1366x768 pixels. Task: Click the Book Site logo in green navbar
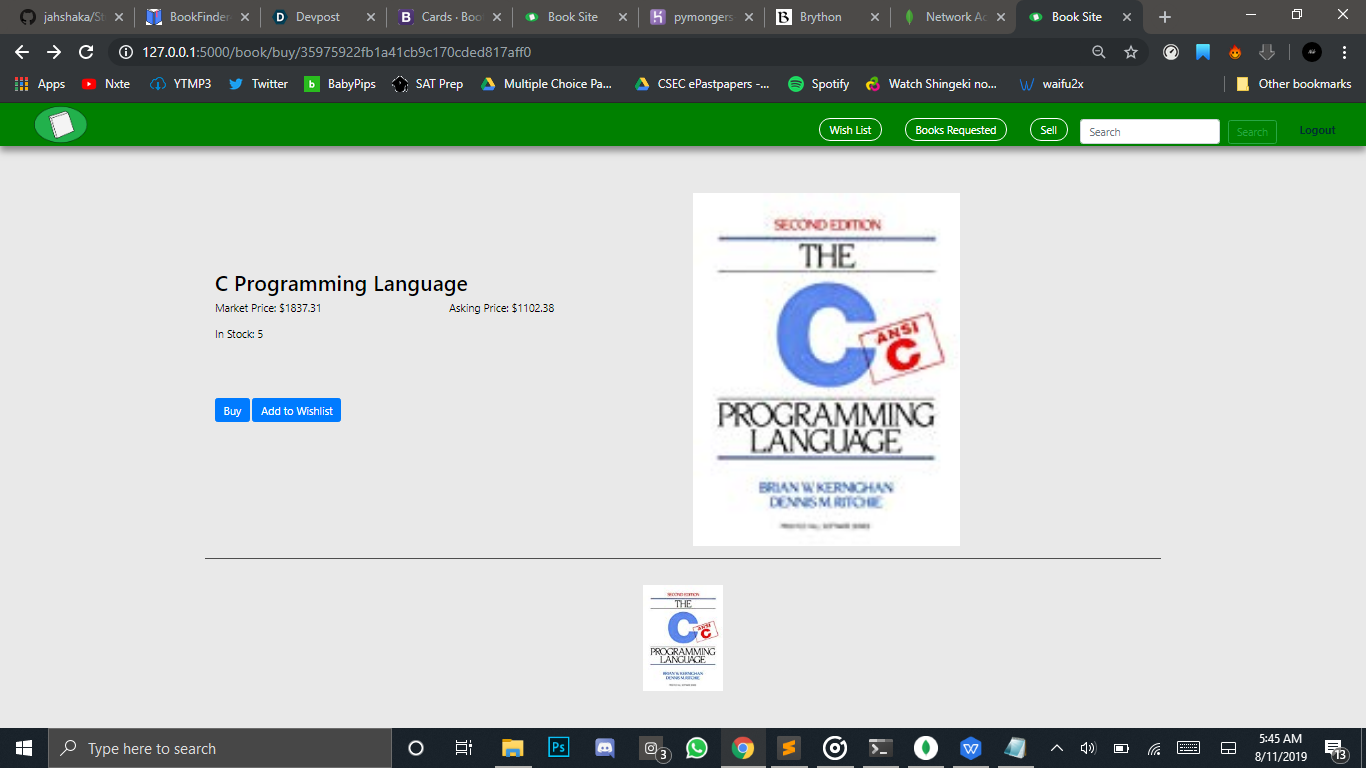pos(61,125)
